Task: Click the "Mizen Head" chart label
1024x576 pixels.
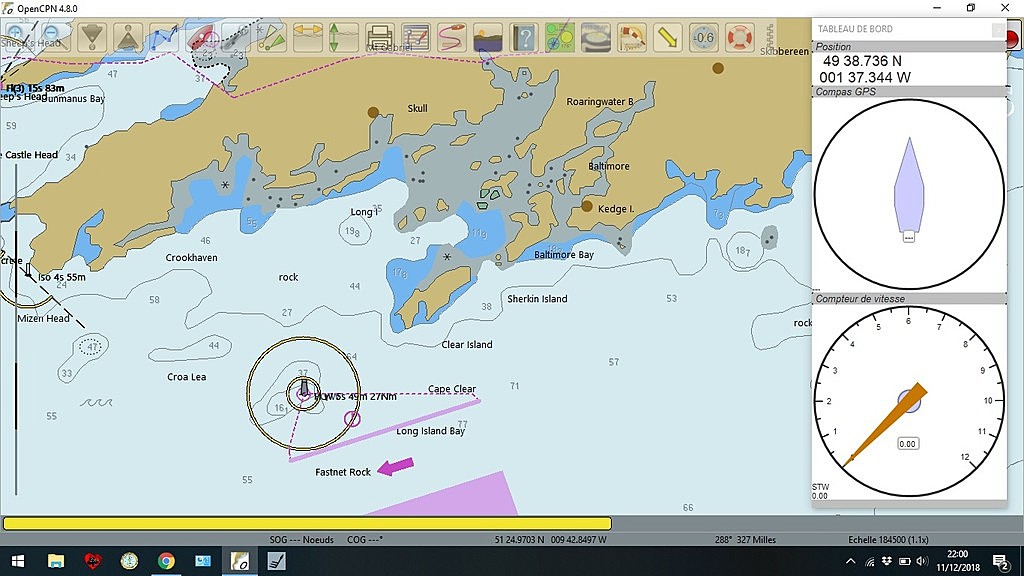Action: [x=43, y=319]
